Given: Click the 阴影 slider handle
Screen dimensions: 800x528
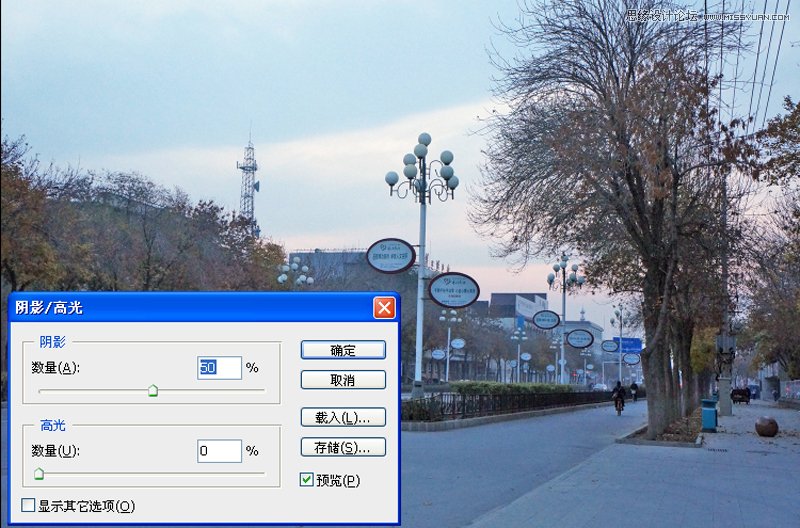Looking at the screenshot, I should [x=153, y=391].
